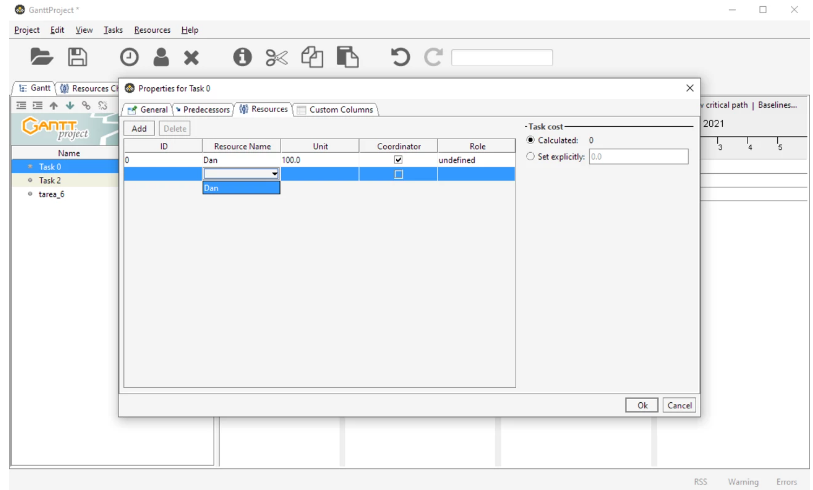Click the toolbar search input field

coord(516,58)
